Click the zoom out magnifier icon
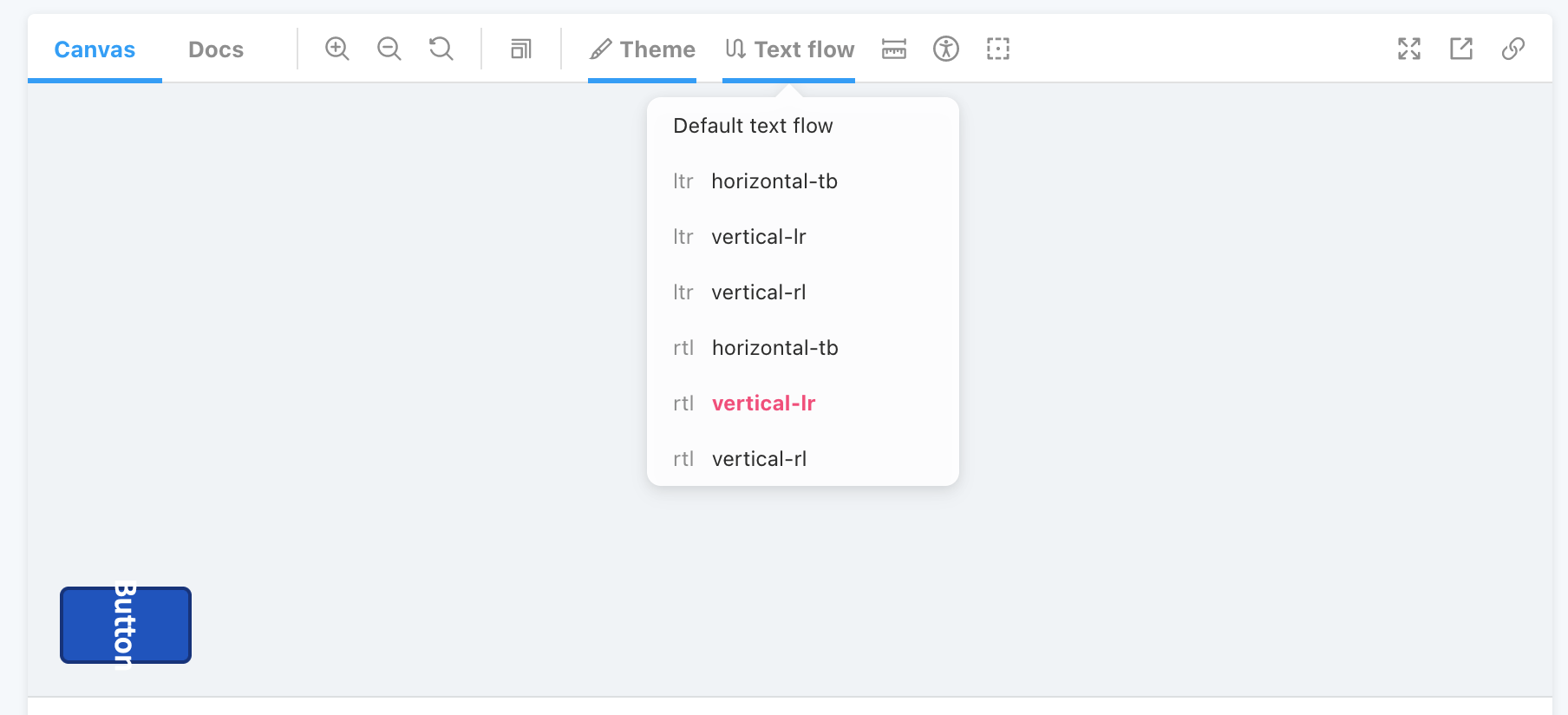 pyautogui.click(x=389, y=49)
